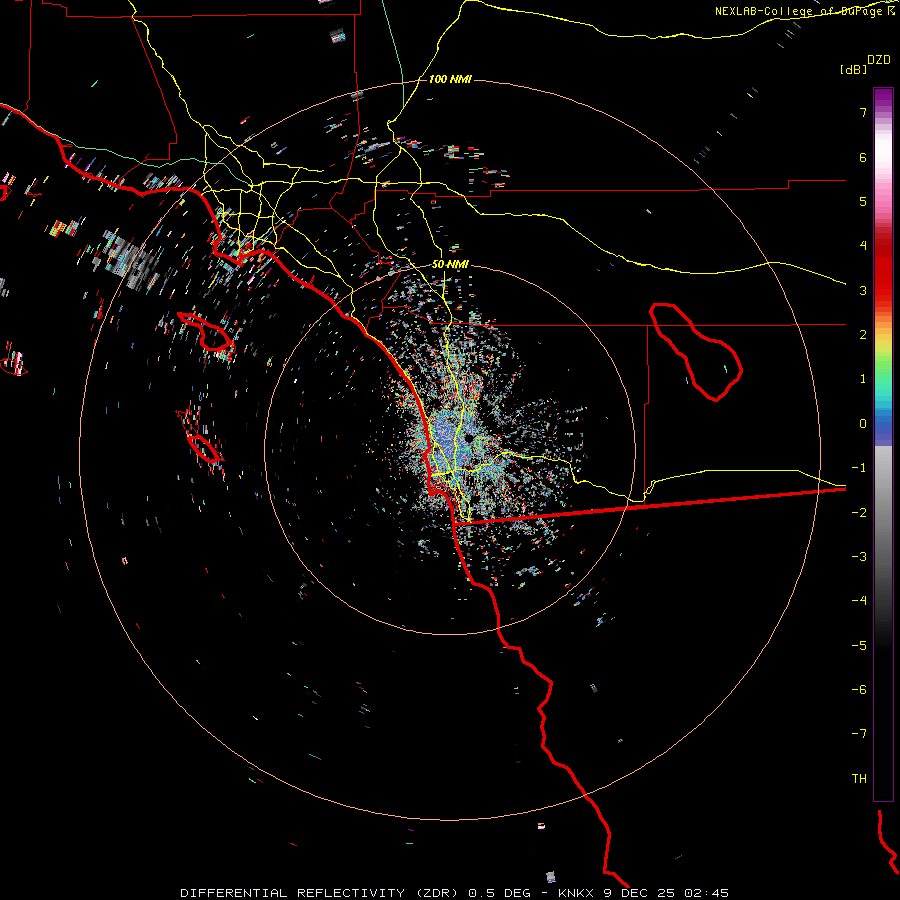Select the "-5" tick label on the scale
Screen dimensions: 900x900
pyautogui.click(x=859, y=646)
